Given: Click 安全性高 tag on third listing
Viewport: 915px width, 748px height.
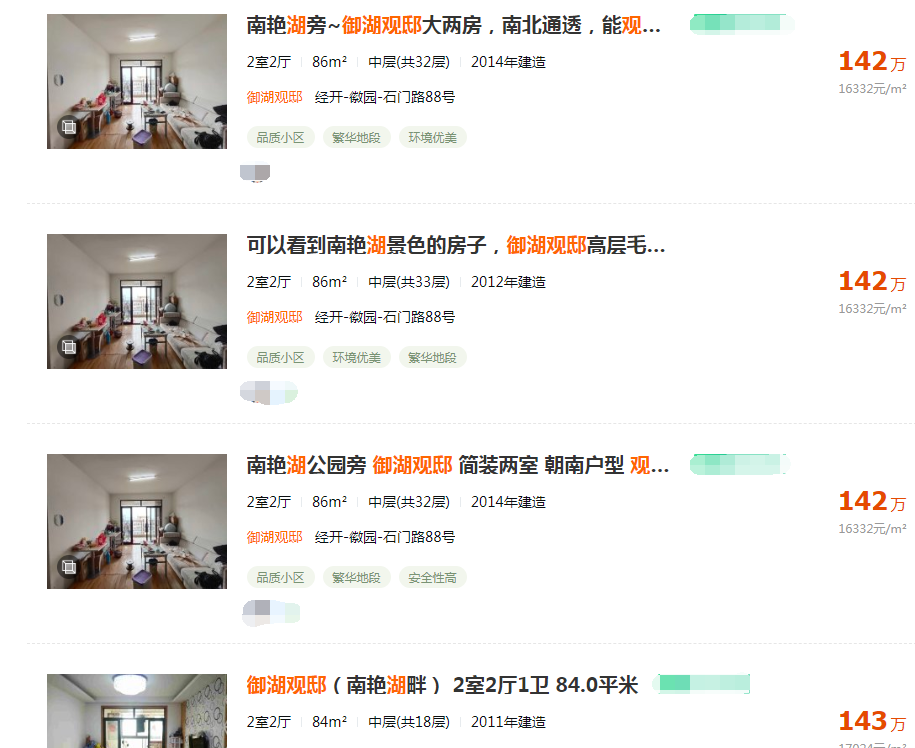Looking at the screenshot, I should (x=432, y=578).
